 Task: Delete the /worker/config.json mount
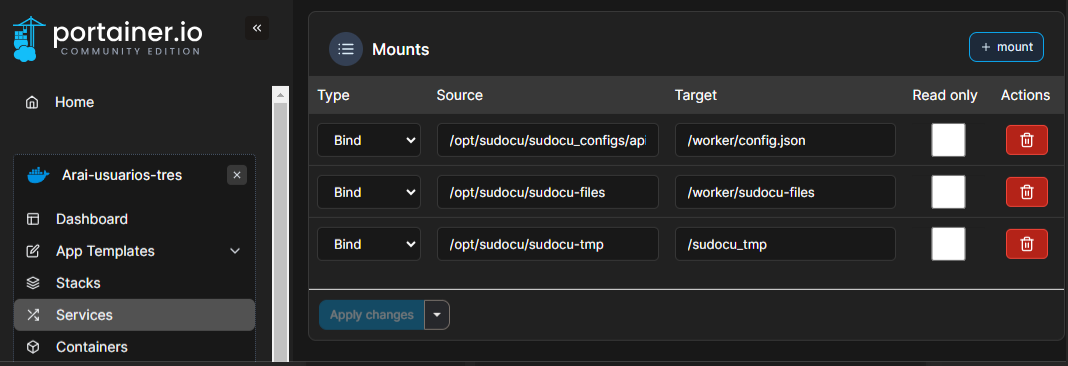coord(1026,140)
